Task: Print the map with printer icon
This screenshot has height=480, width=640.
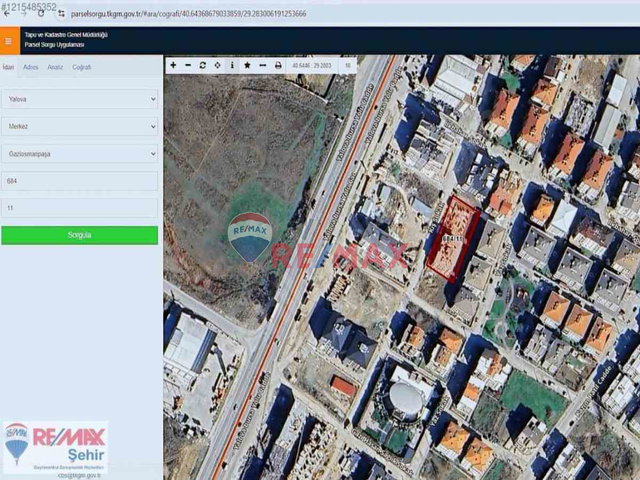Action: pyautogui.click(x=278, y=65)
